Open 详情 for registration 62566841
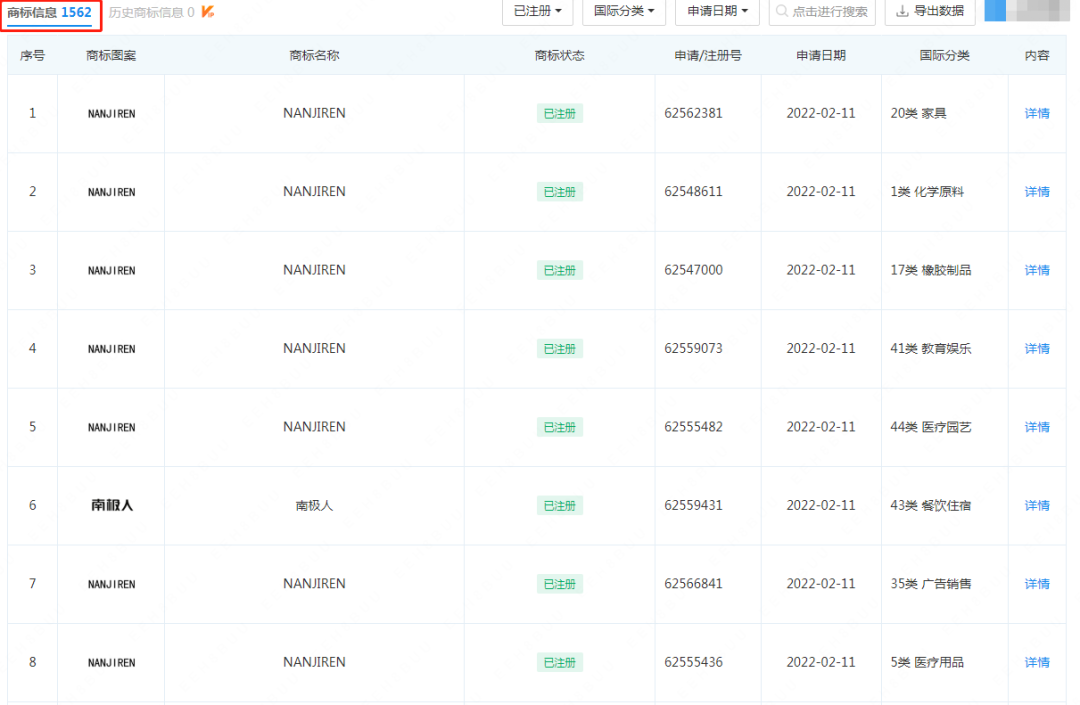 click(1037, 585)
